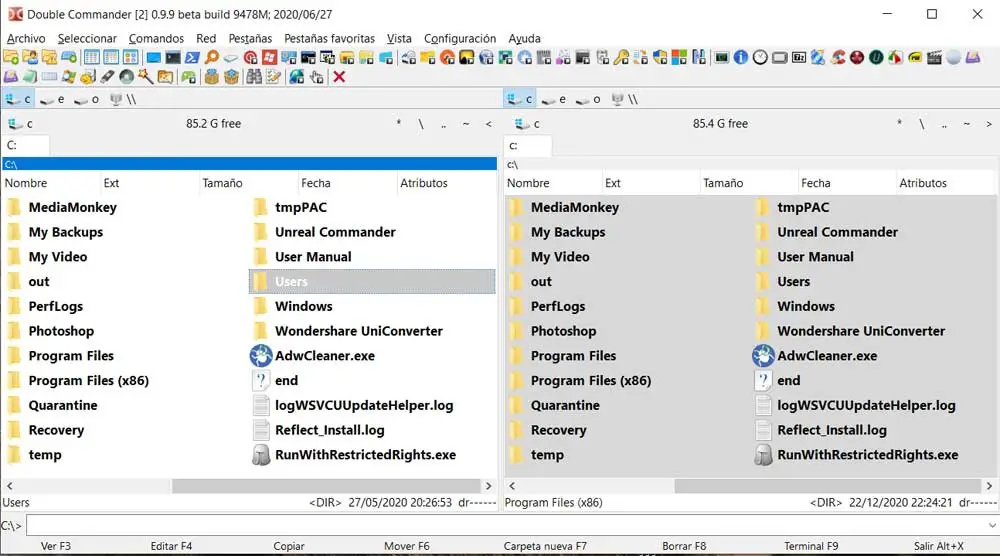Screen dimensions: 1000x556
Task: Open the Pestañas favoritas menu
Action: pyautogui.click(x=330, y=38)
